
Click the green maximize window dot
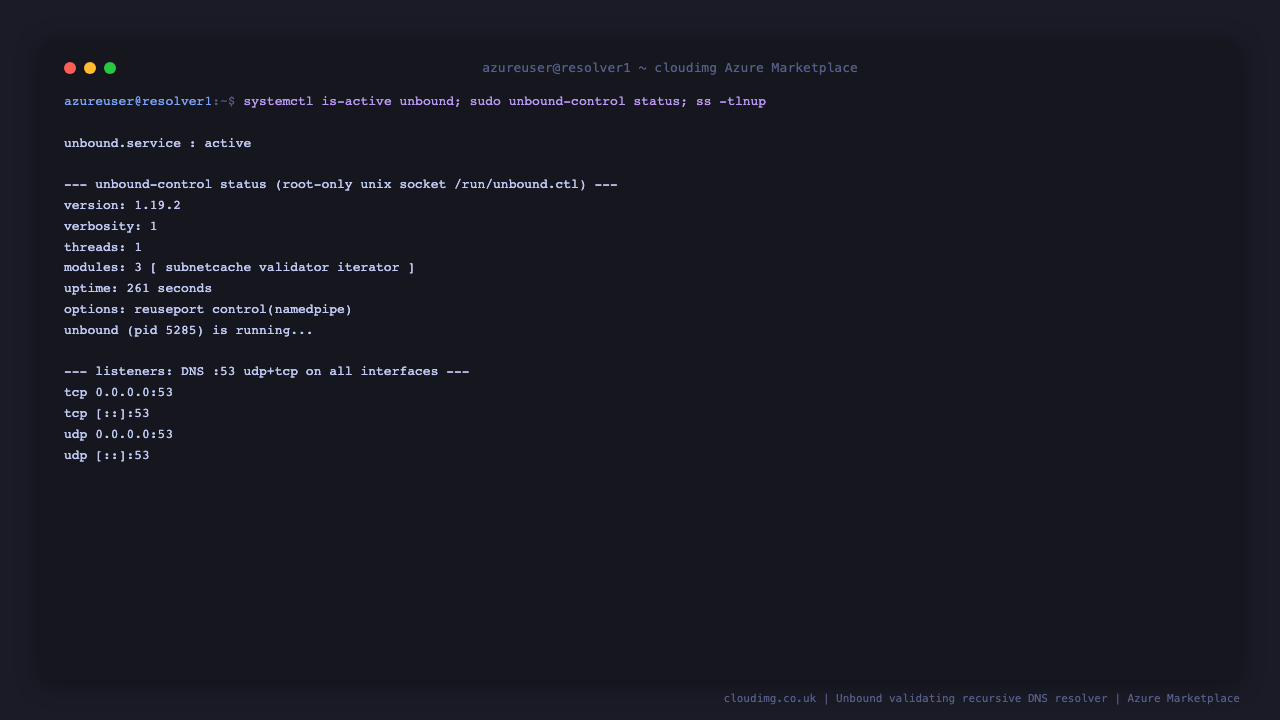pos(110,68)
